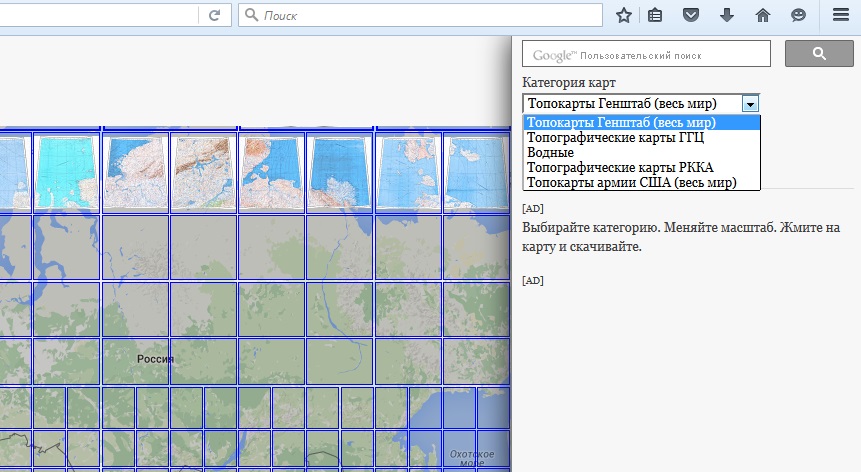
Task: Reload the page with the refresh icon
Action: (x=214, y=16)
